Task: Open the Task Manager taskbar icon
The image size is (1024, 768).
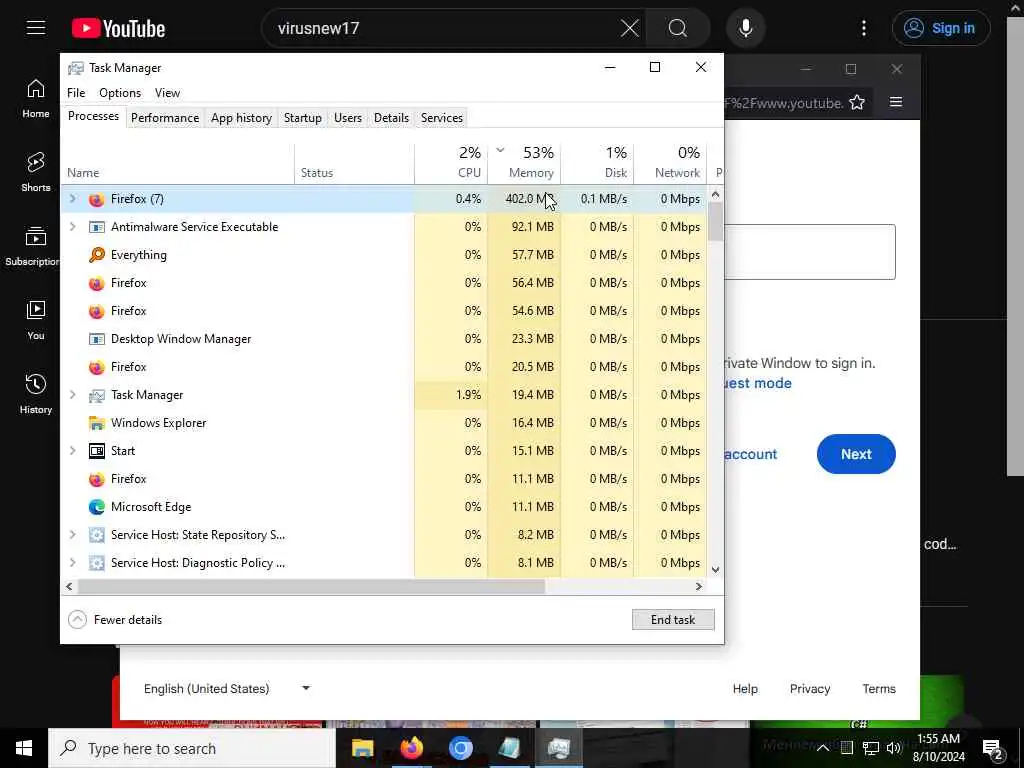Action: pos(559,748)
